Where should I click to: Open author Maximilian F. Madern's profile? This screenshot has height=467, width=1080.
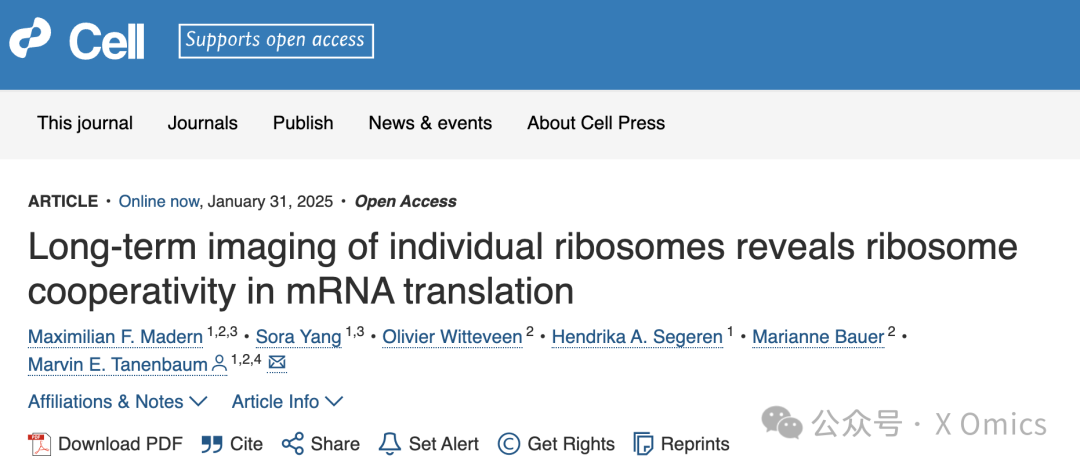[116, 337]
